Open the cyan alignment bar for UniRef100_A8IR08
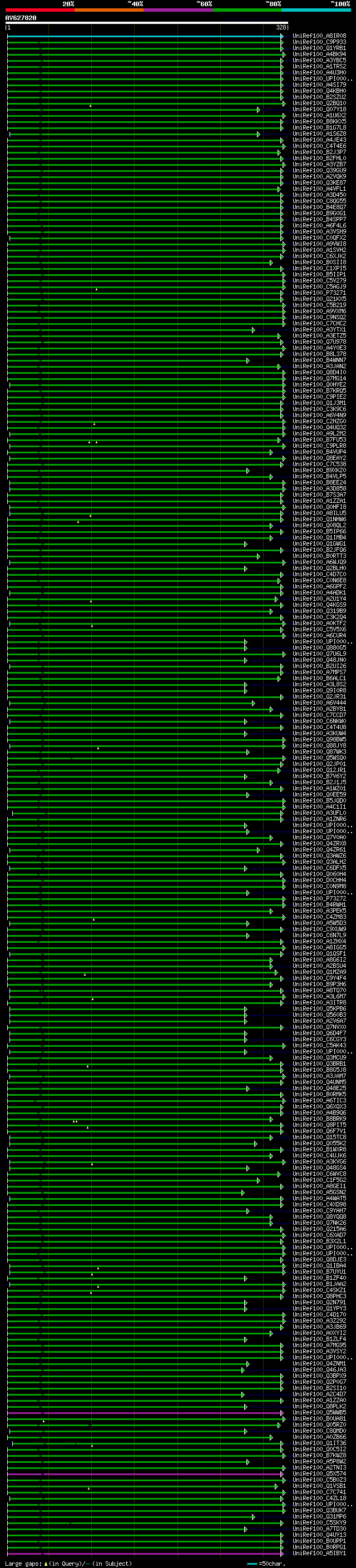Viewport: 356px width, 1568px height. pos(145,37)
